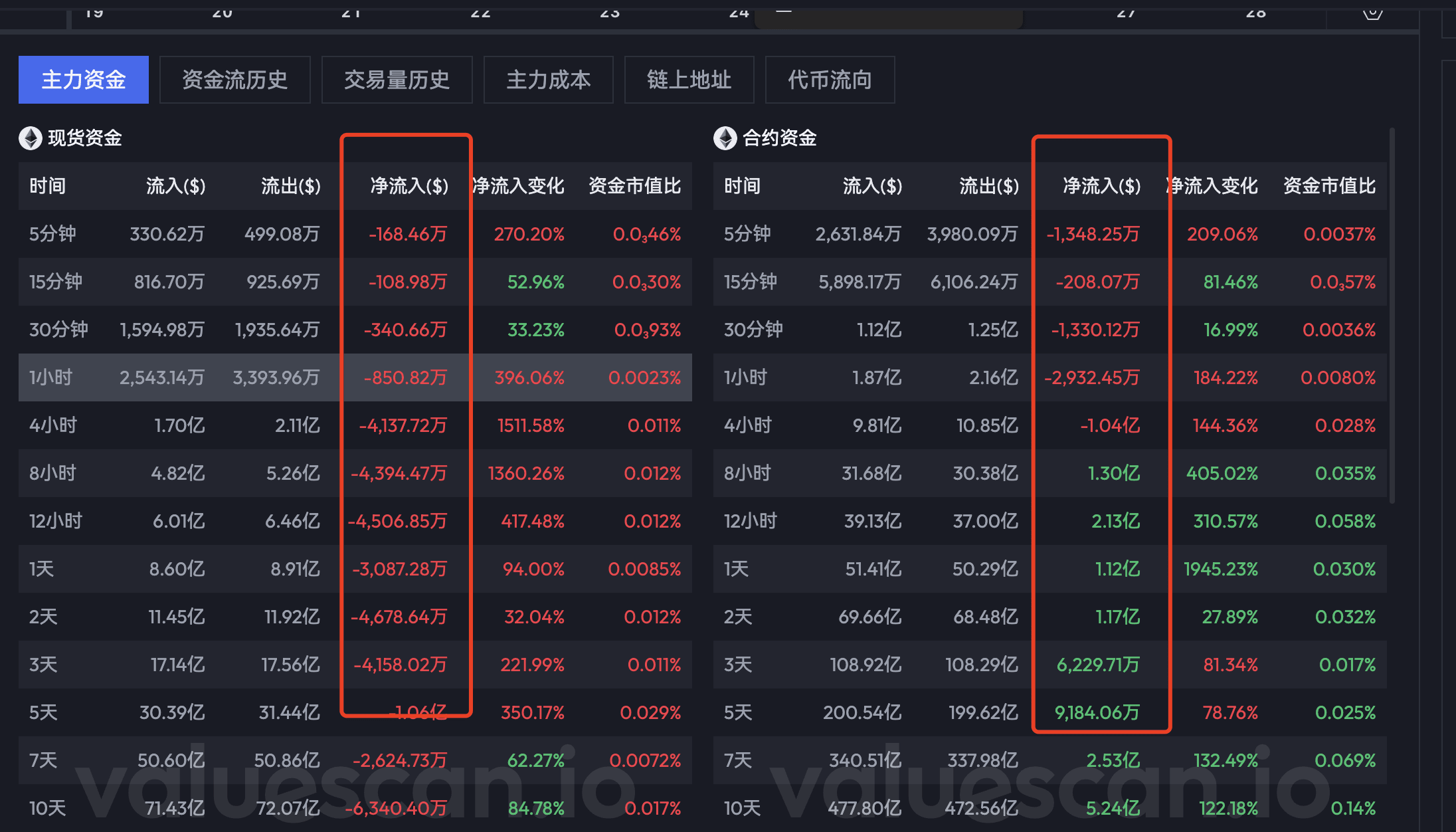Click the spot 资金市值比 column header

click(x=634, y=186)
